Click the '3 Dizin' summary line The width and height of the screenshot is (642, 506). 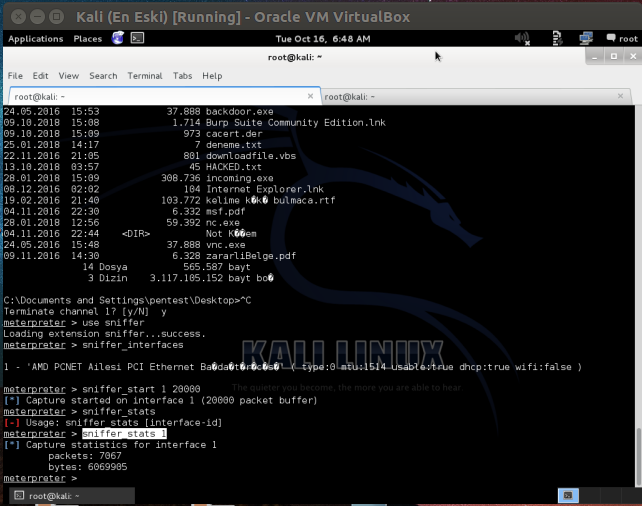click(181, 278)
